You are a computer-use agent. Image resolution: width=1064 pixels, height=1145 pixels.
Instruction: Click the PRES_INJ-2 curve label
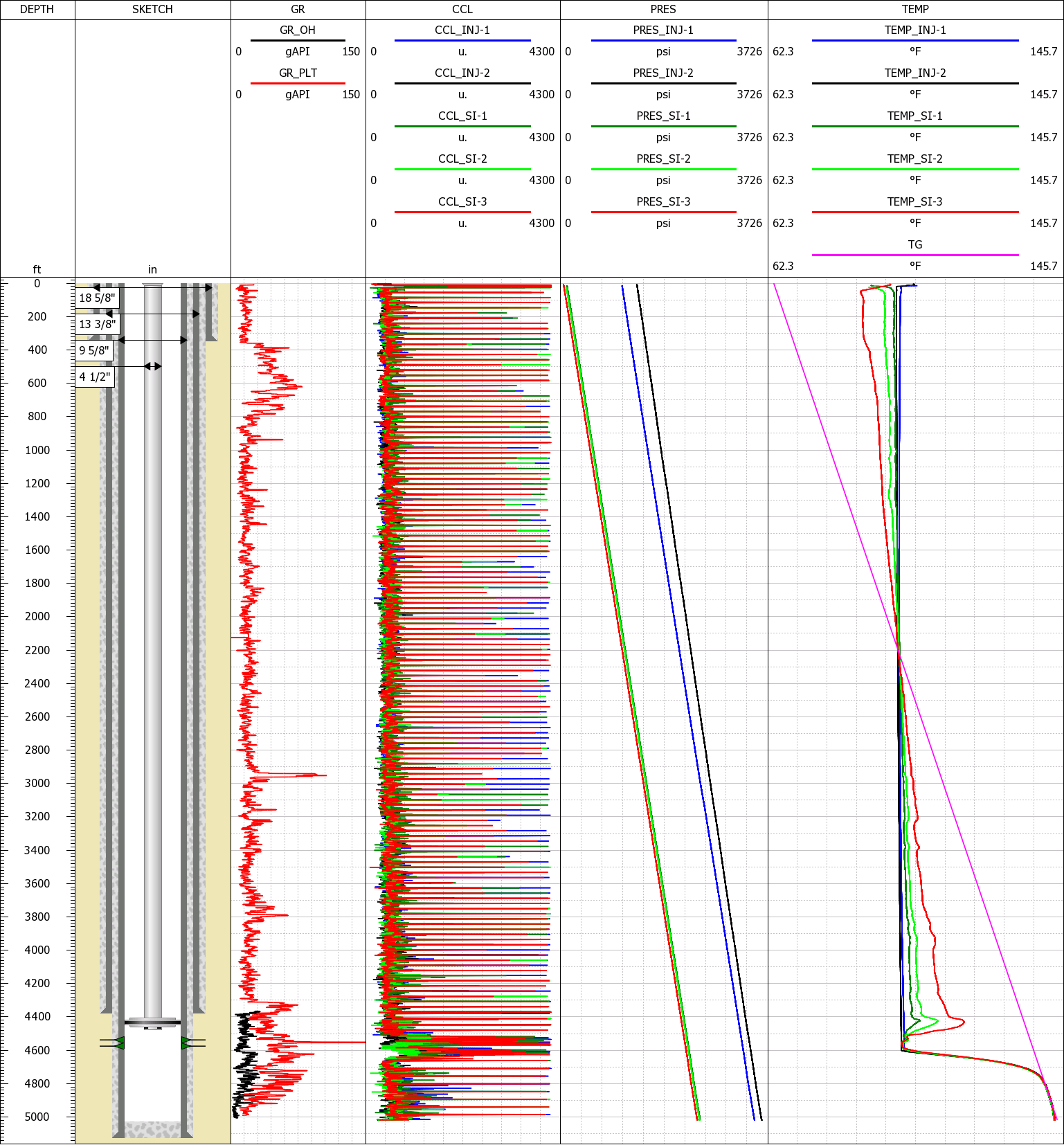(663, 73)
